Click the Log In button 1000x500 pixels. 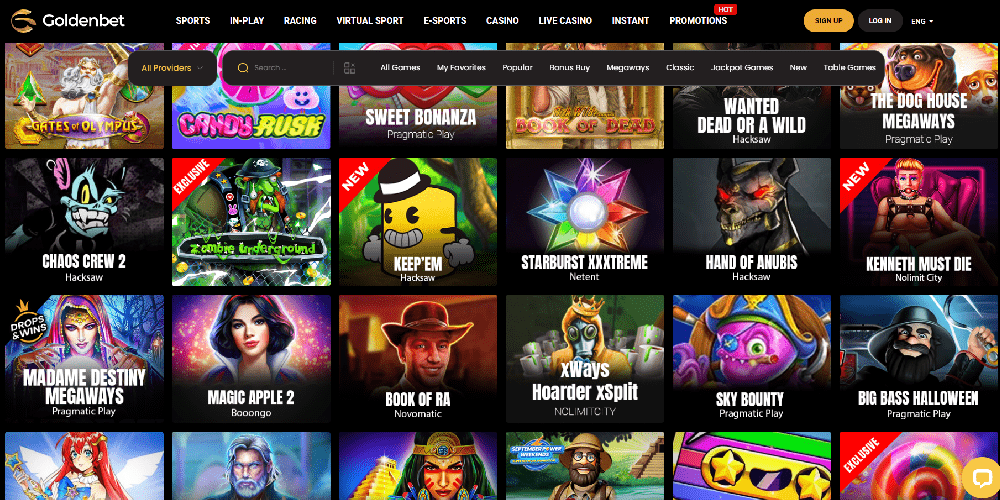point(880,20)
